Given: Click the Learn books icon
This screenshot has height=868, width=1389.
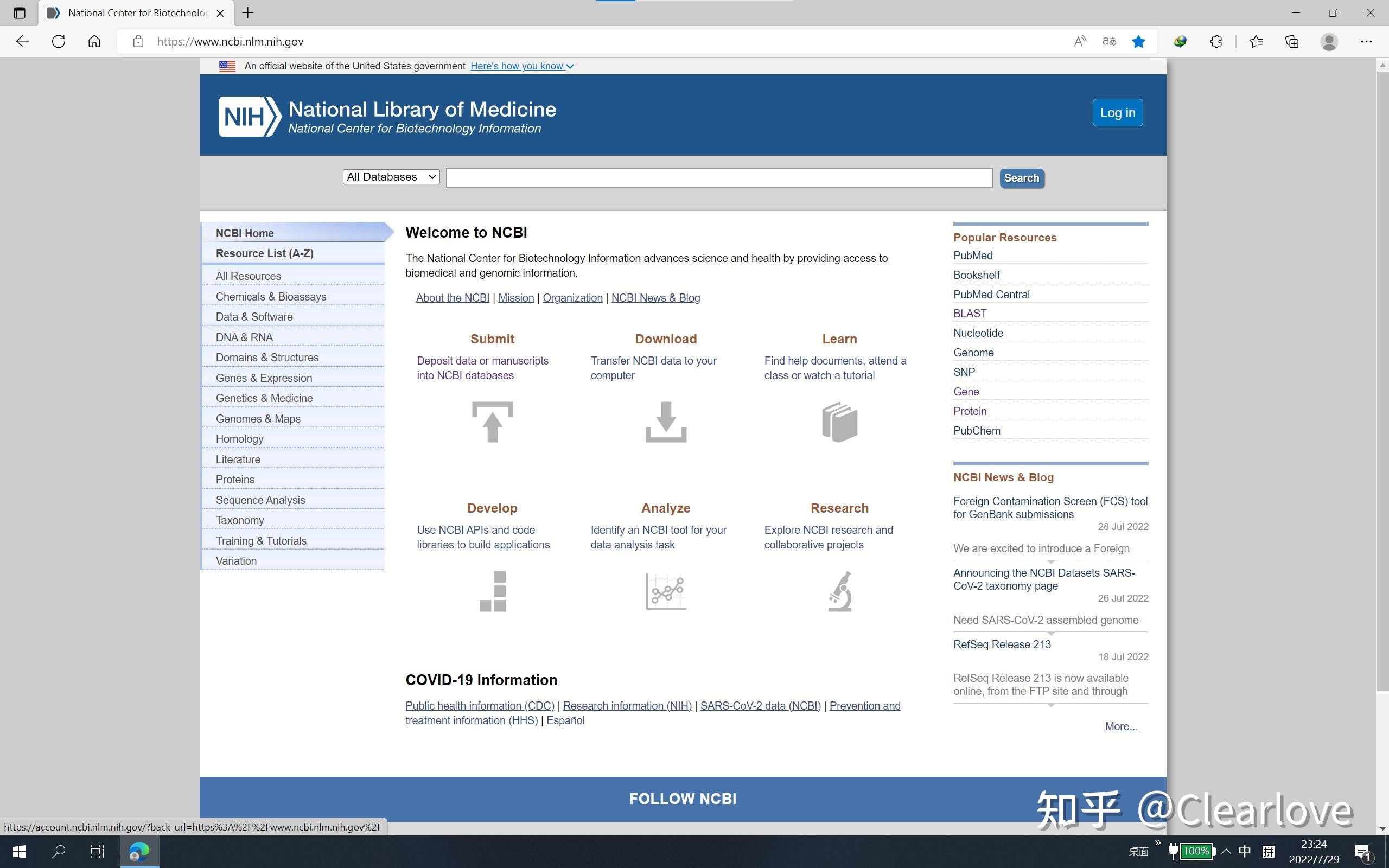Looking at the screenshot, I should [839, 422].
